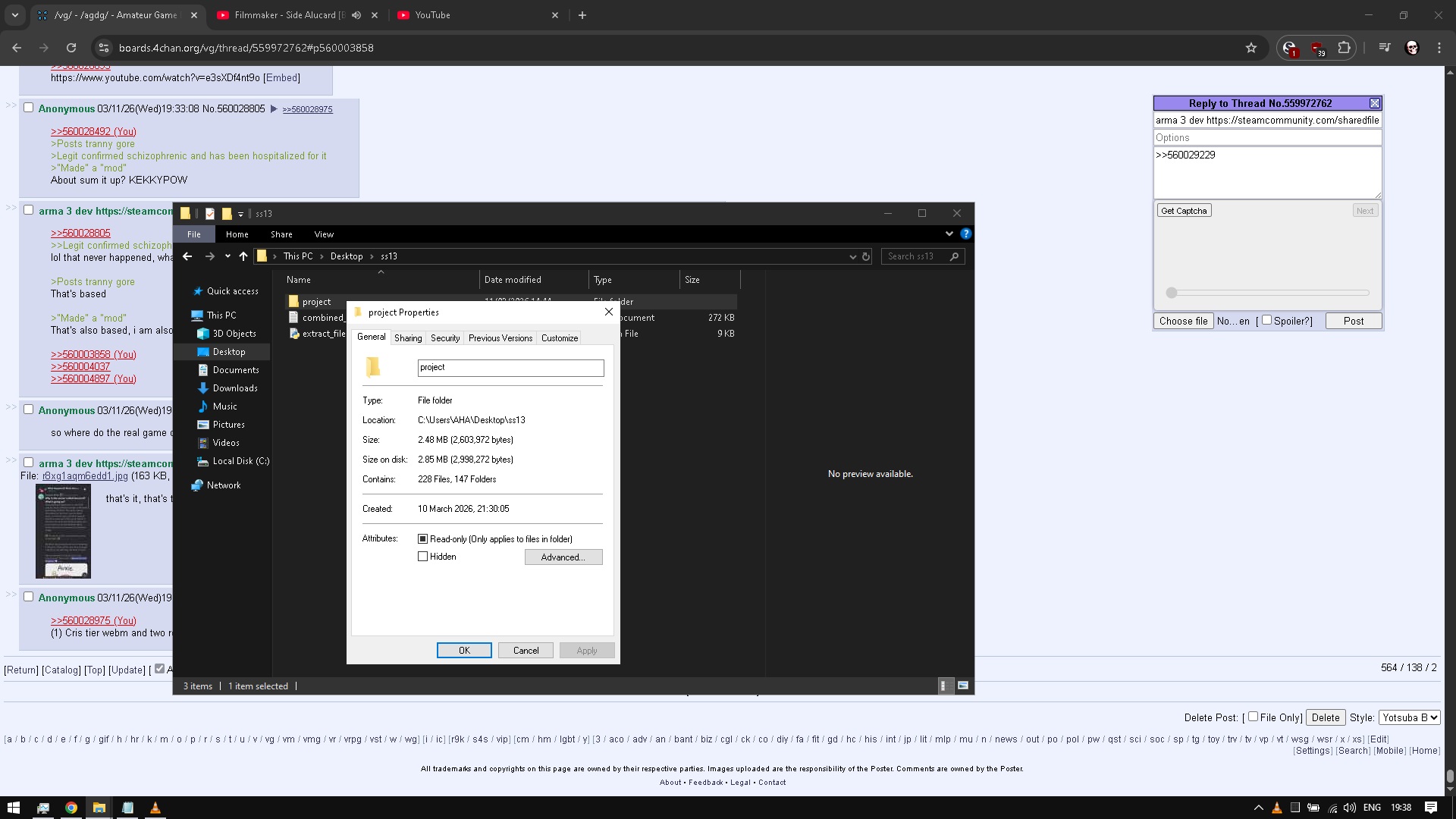Open the Style Yotsuba B dropdown
1456x819 pixels.
1409,717
